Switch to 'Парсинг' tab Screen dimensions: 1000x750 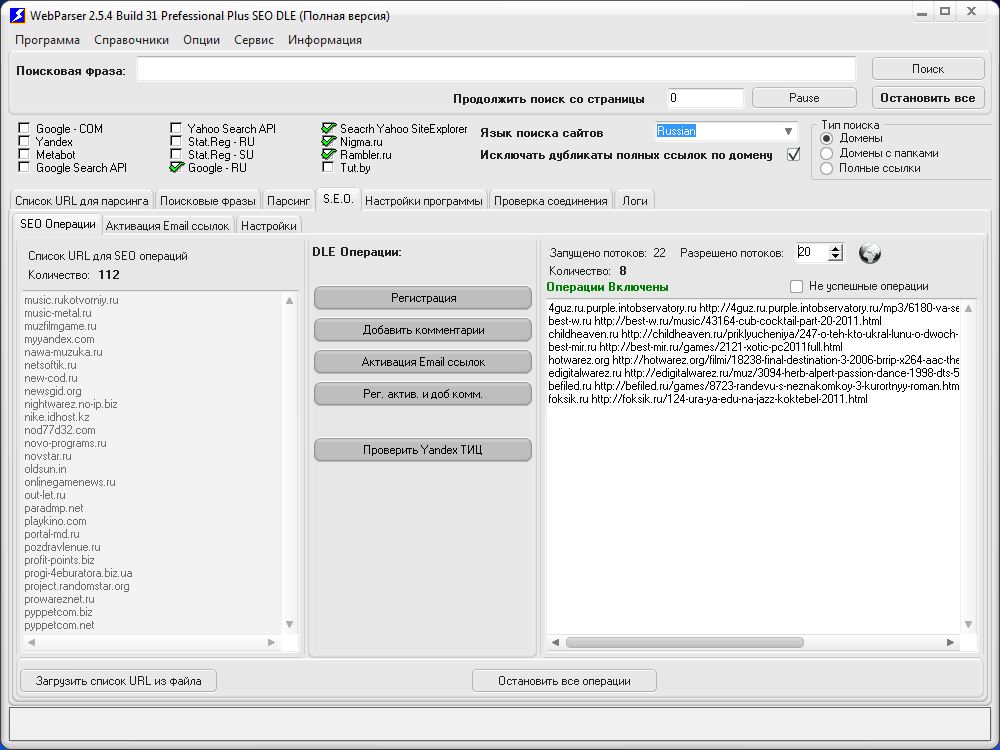[288, 200]
